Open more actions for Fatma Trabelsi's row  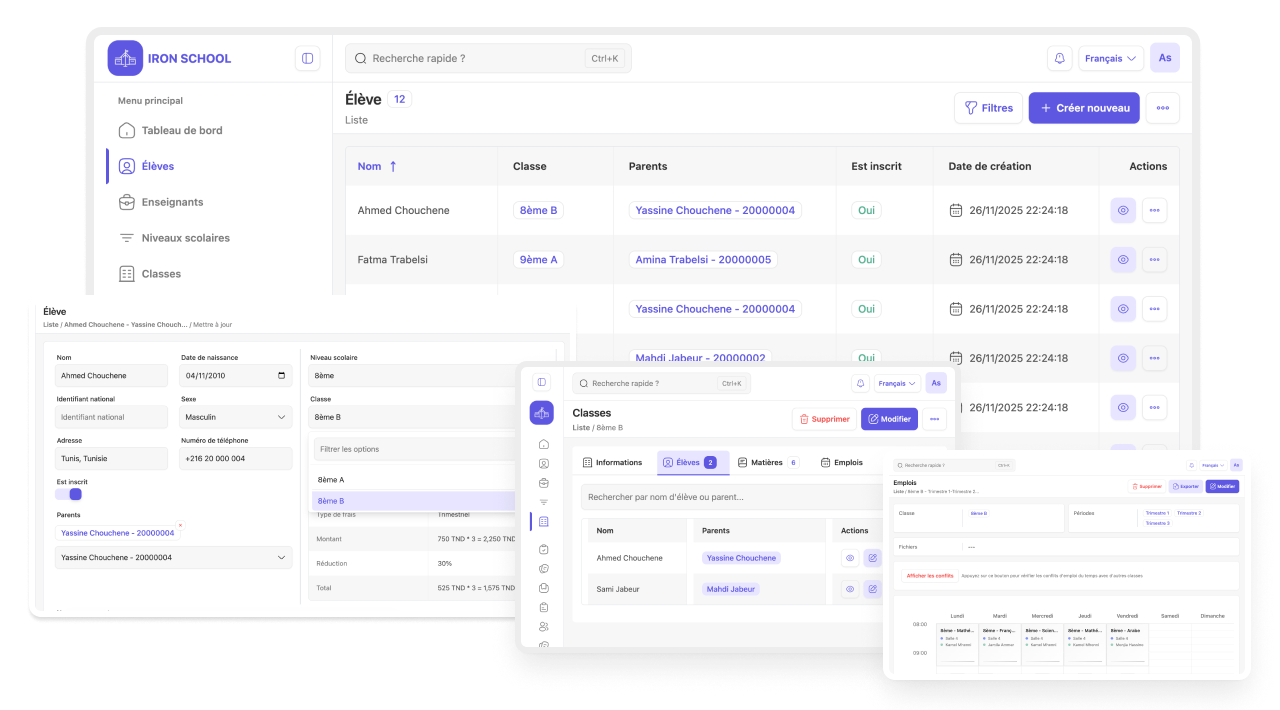pyautogui.click(x=1154, y=260)
